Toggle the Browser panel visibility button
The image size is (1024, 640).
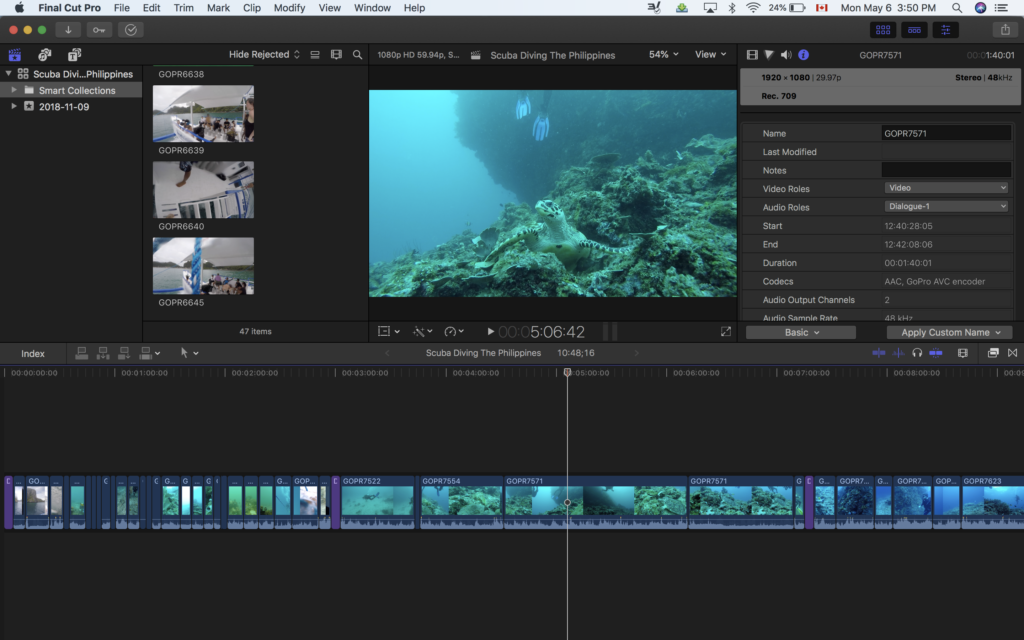882,30
